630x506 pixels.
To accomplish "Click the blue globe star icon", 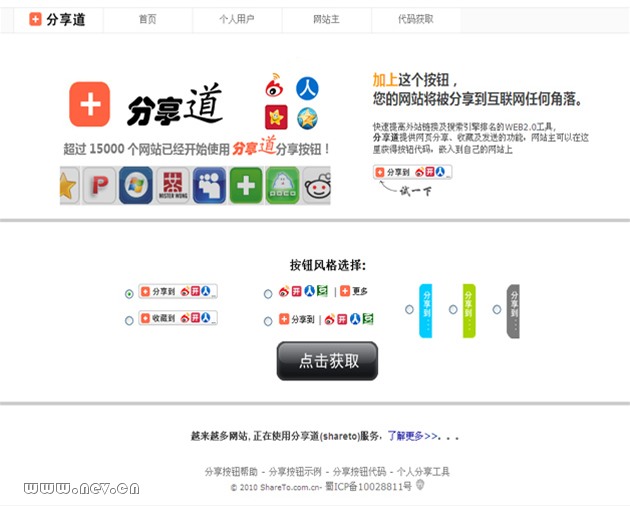I will 307,119.
